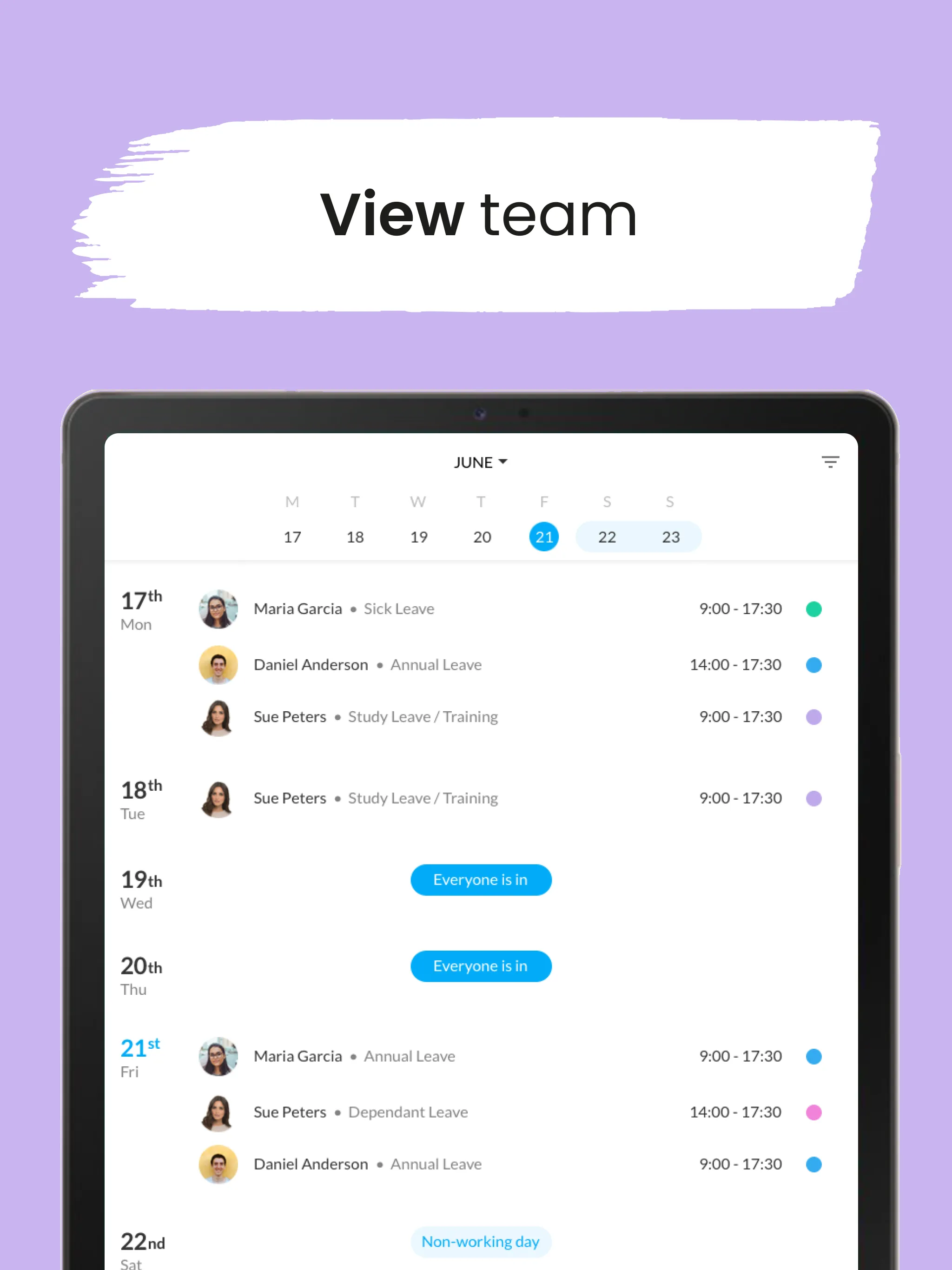Select Friday the 21st date

point(545,536)
